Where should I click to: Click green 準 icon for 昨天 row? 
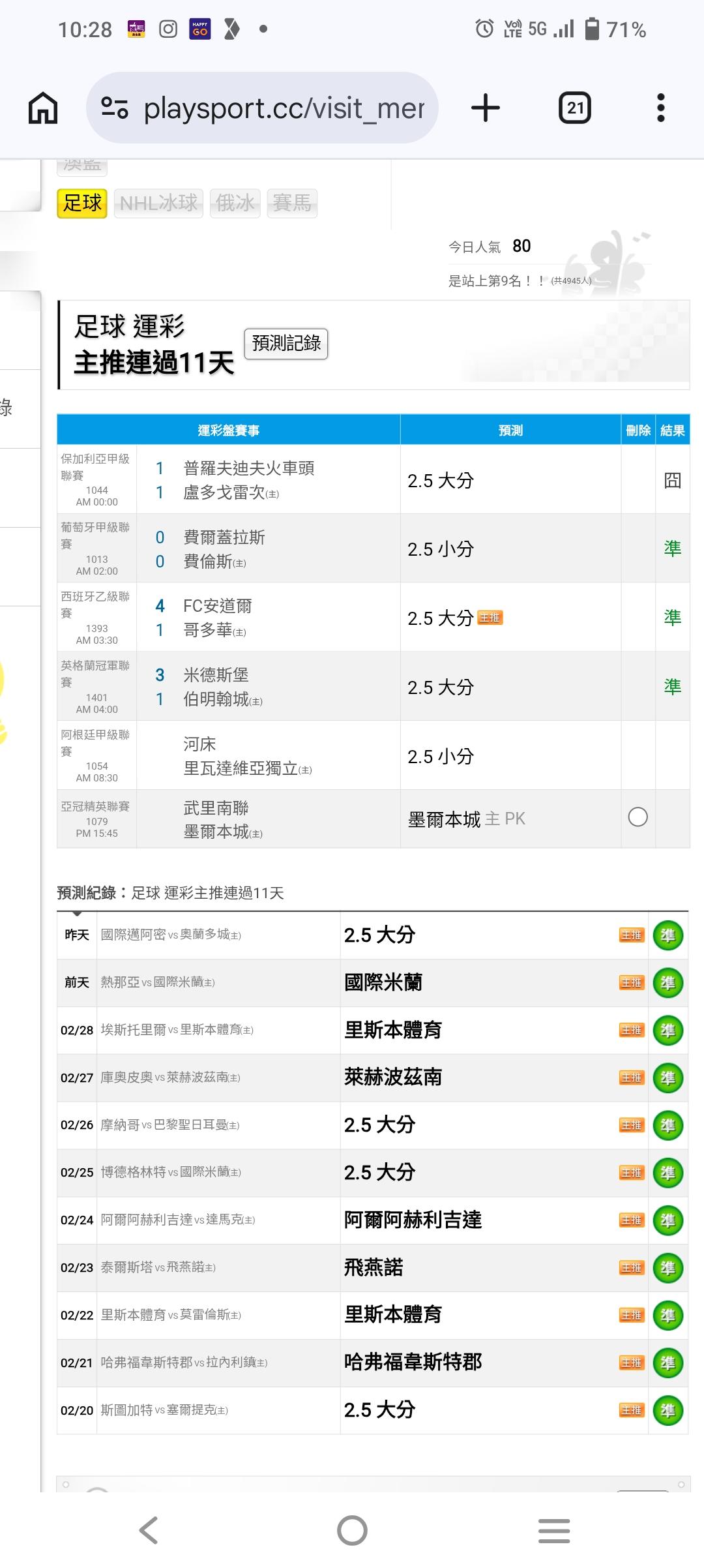tap(668, 935)
